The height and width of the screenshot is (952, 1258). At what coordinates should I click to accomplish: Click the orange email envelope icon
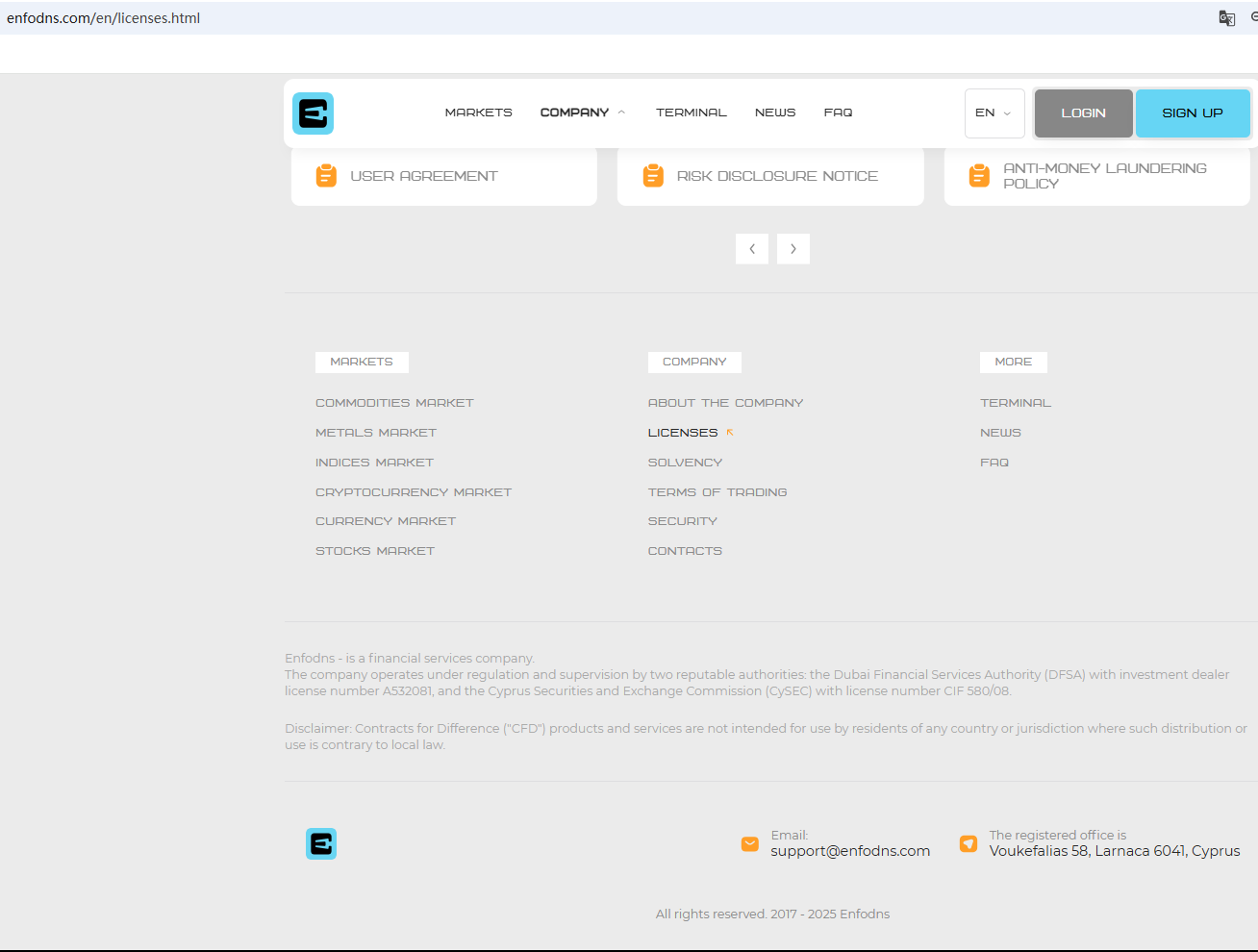pos(750,843)
